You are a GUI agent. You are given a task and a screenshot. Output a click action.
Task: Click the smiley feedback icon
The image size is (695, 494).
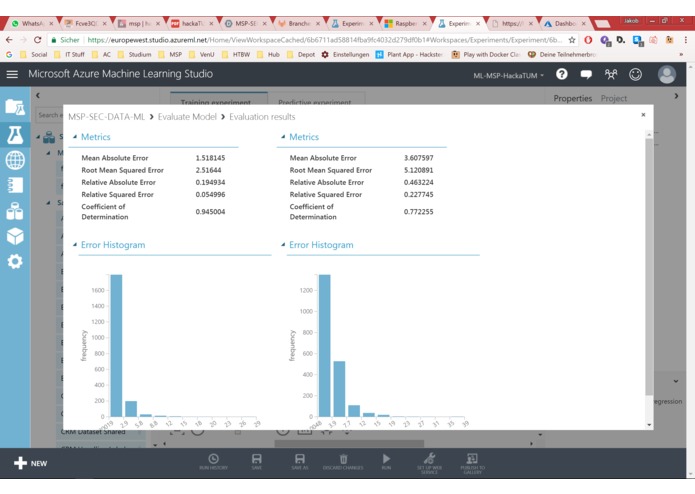coord(635,74)
